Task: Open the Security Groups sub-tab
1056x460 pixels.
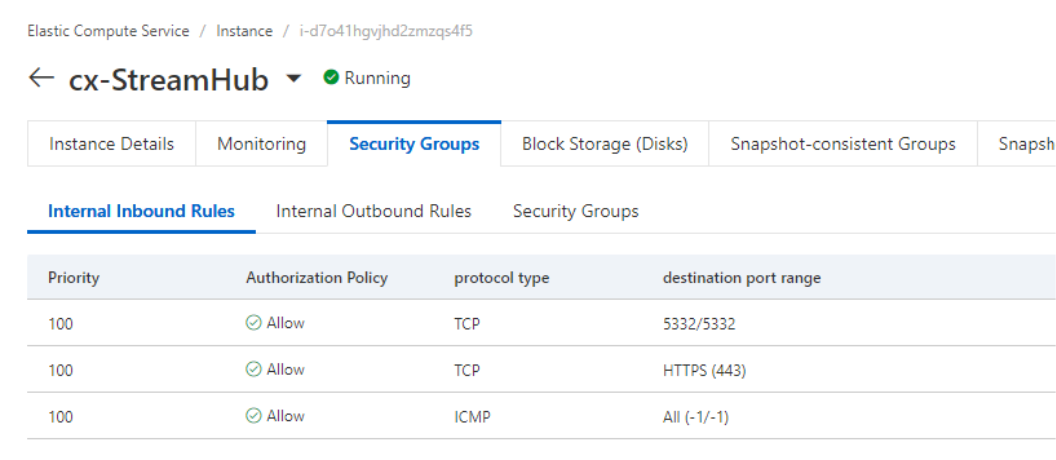Action: tap(575, 211)
